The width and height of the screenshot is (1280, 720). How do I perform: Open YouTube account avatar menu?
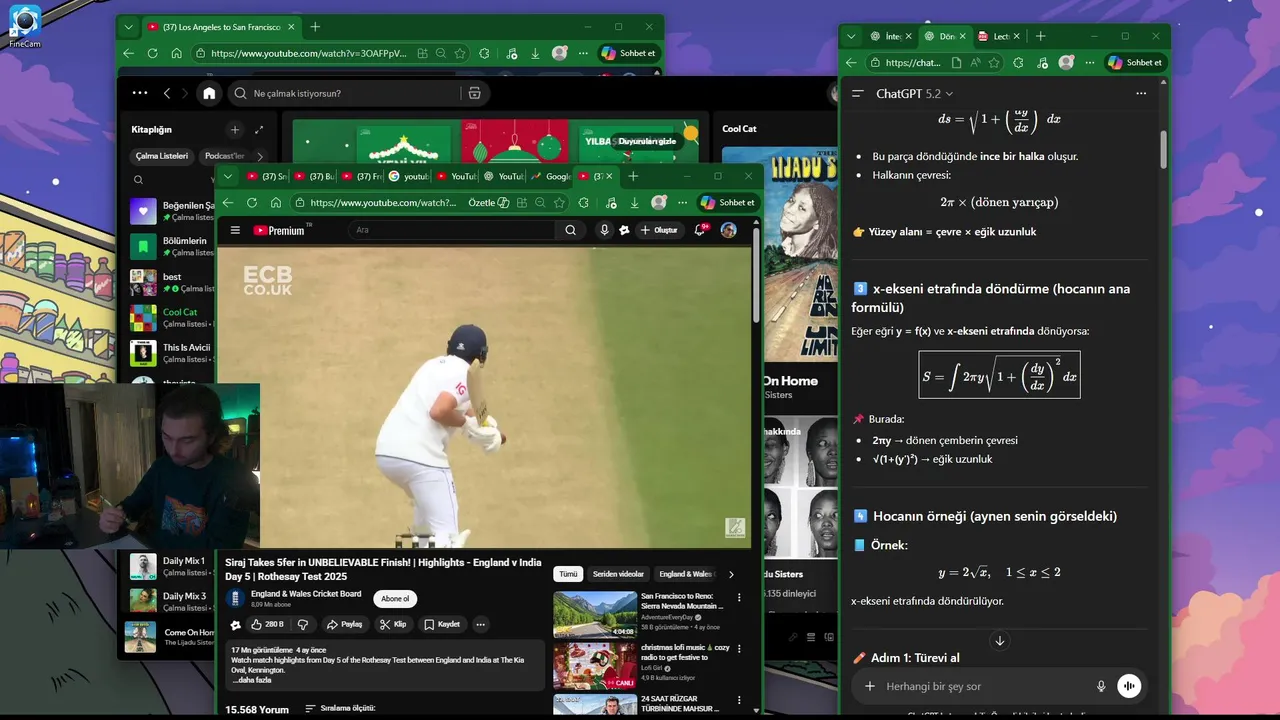728,230
